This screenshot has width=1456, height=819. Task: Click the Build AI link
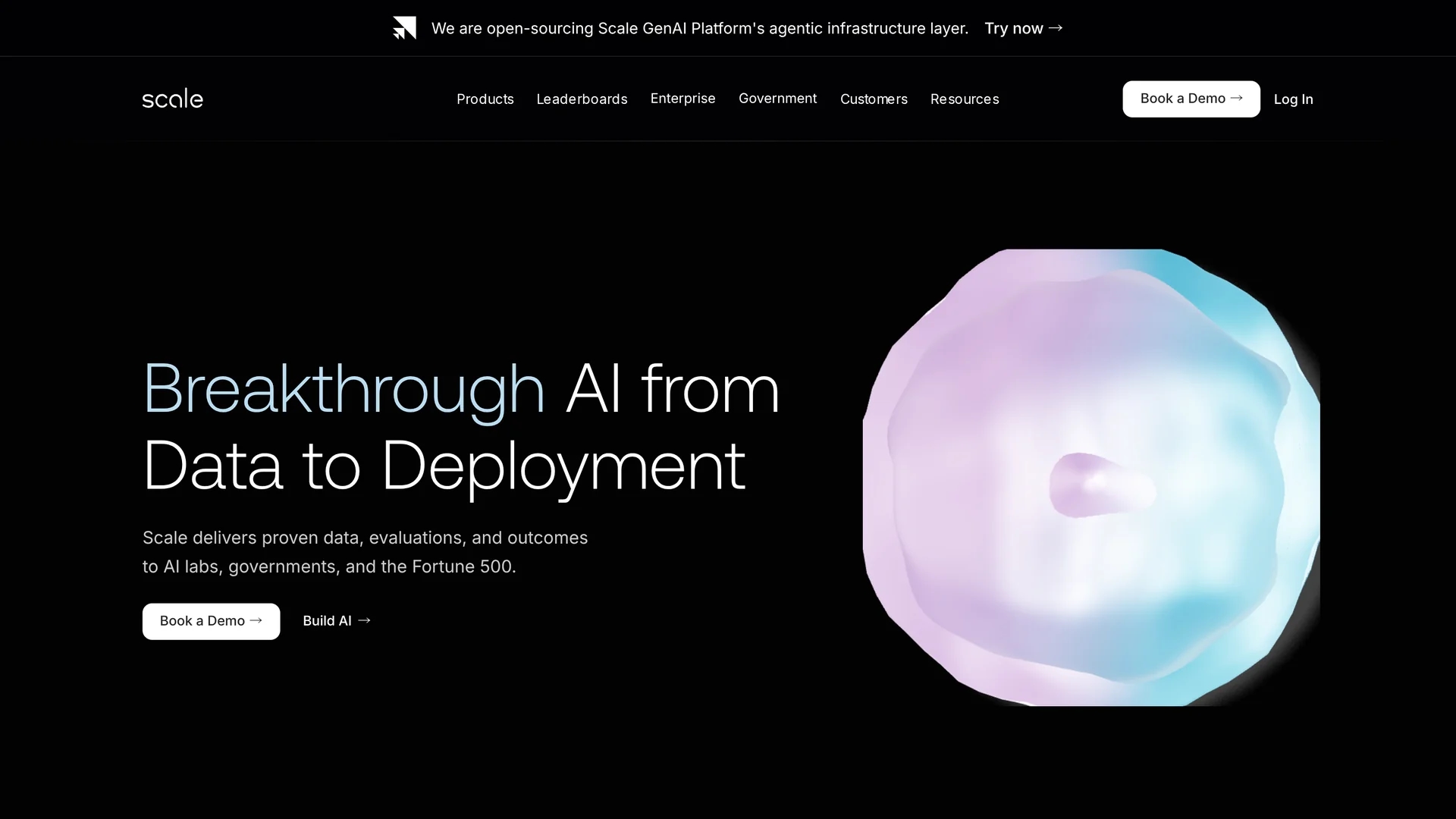tap(337, 620)
